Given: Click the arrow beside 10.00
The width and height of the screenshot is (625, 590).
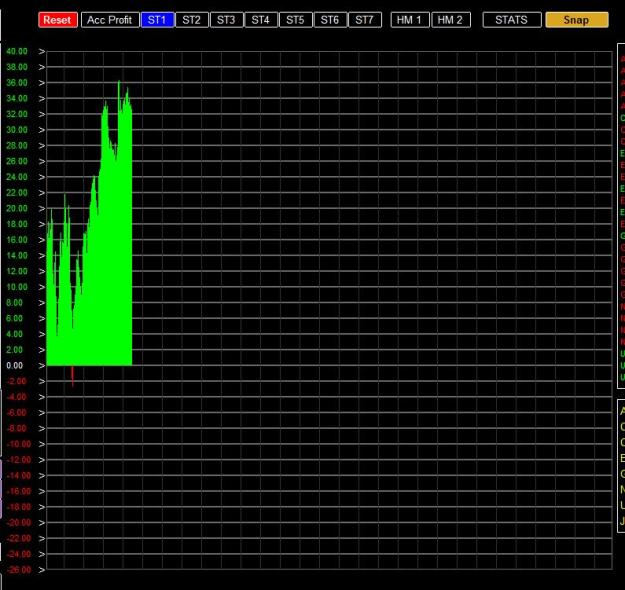Looking at the screenshot, I should click(42, 287).
